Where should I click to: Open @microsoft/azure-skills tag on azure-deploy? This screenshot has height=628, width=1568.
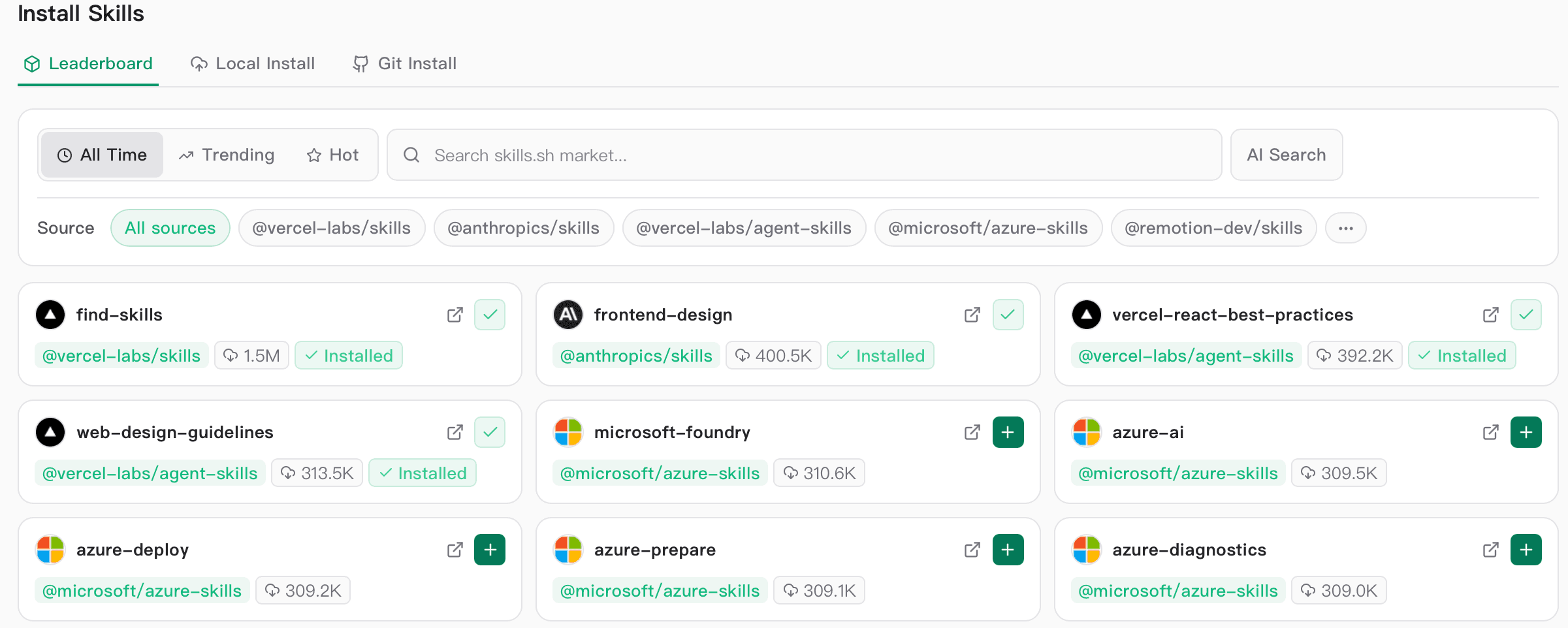coord(142,591)
